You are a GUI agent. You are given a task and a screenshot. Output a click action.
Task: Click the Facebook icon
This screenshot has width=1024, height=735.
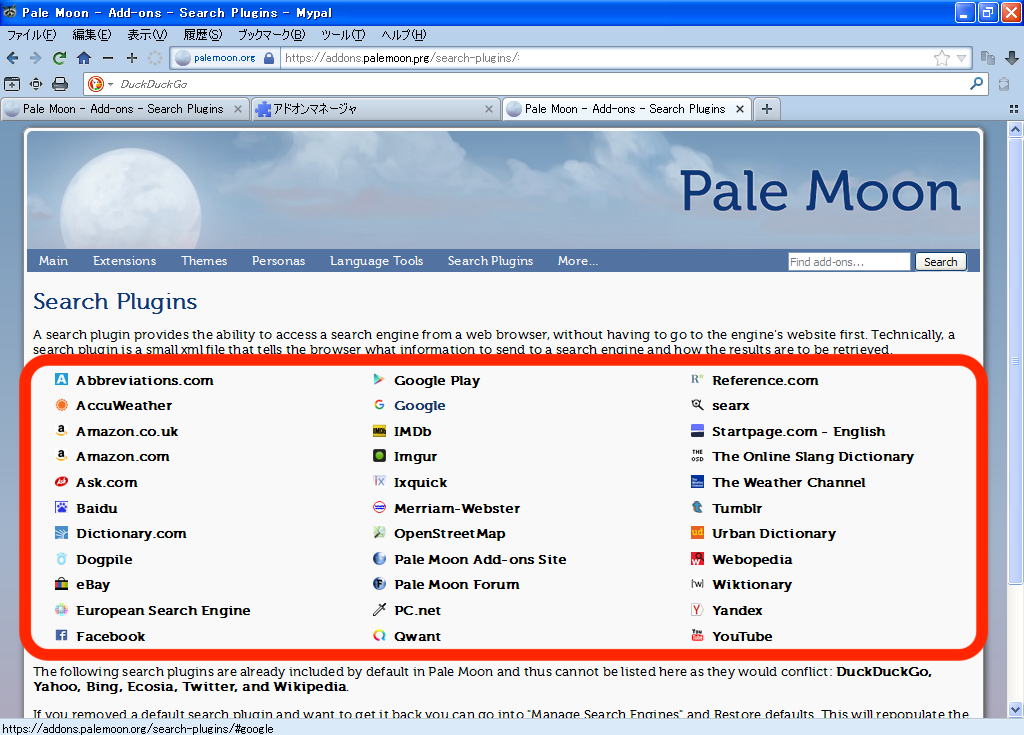pyautogui.click(x=61, y=635)
